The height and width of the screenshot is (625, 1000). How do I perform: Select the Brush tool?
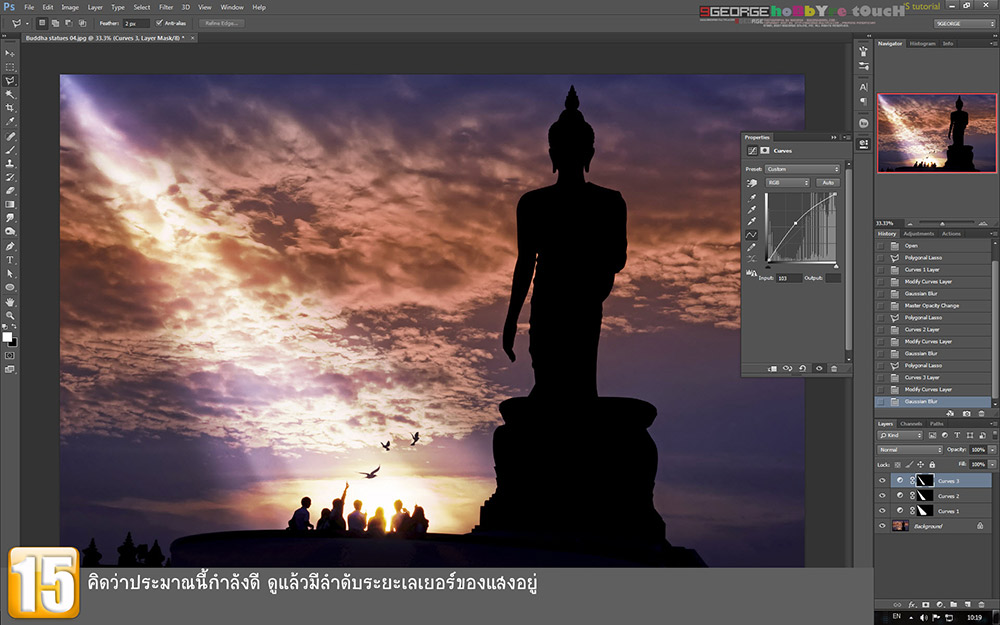10,150
